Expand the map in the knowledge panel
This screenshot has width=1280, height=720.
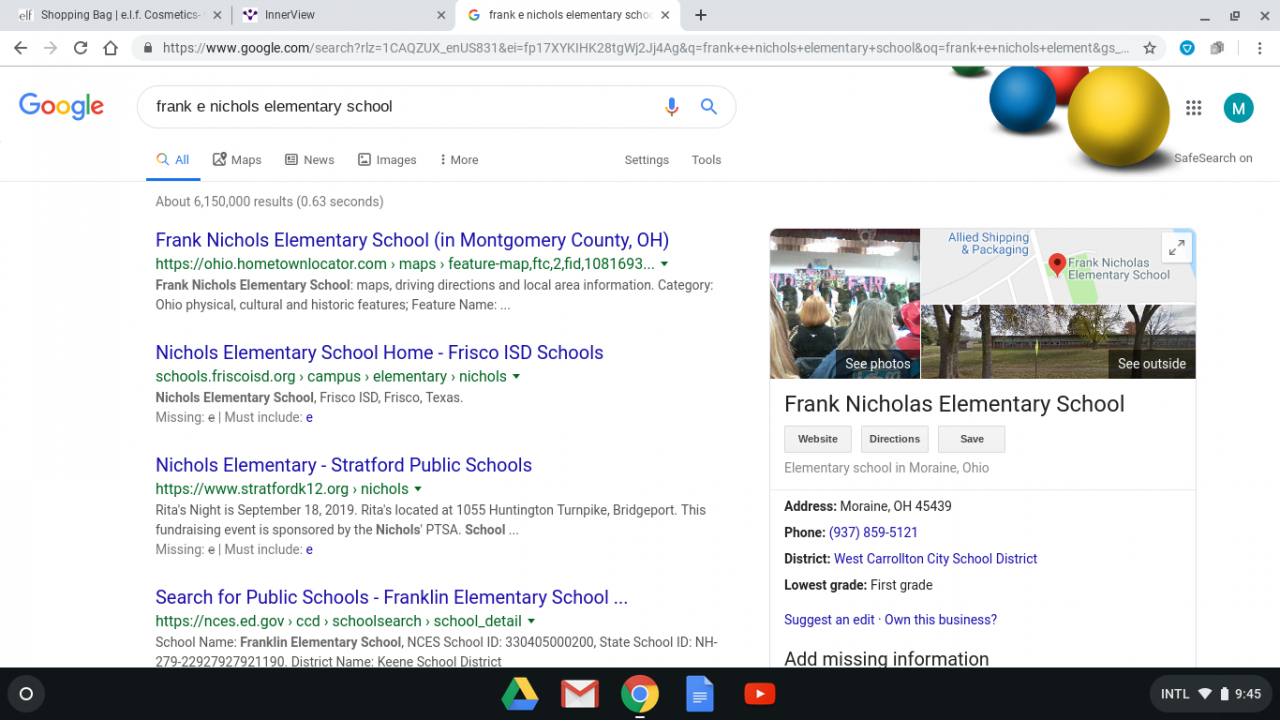pyautogui.click(x=1177, y=247)
